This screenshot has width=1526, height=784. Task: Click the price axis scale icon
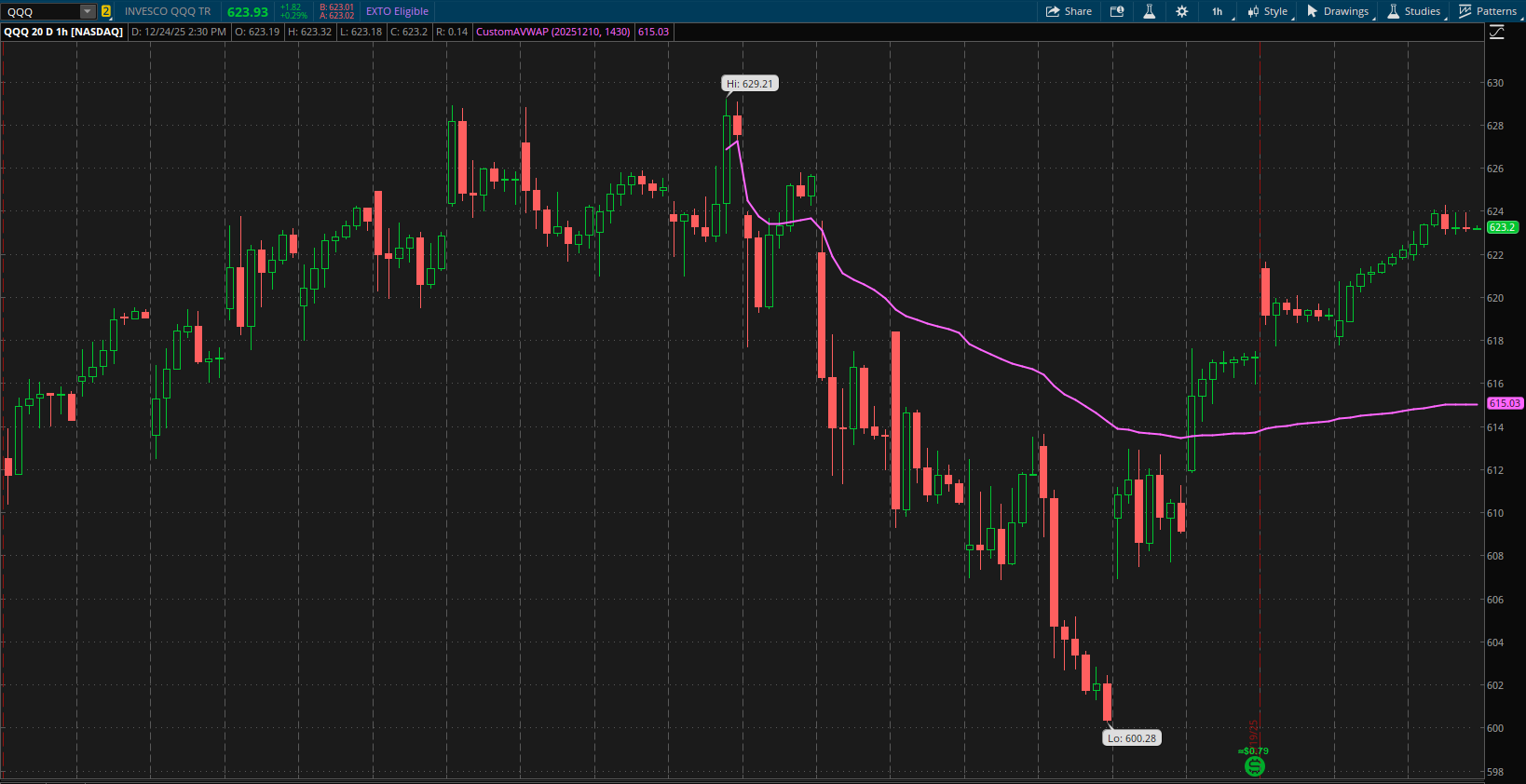pyautogui.click(x=1496, y=33)
